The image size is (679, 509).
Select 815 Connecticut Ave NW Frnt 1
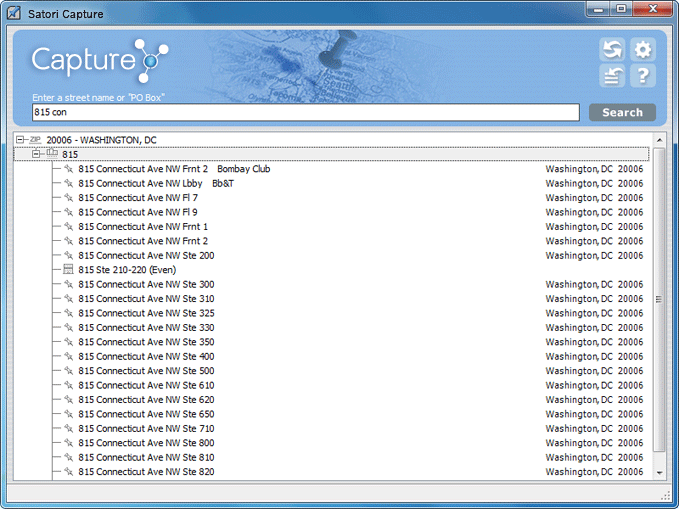[143, 227]
